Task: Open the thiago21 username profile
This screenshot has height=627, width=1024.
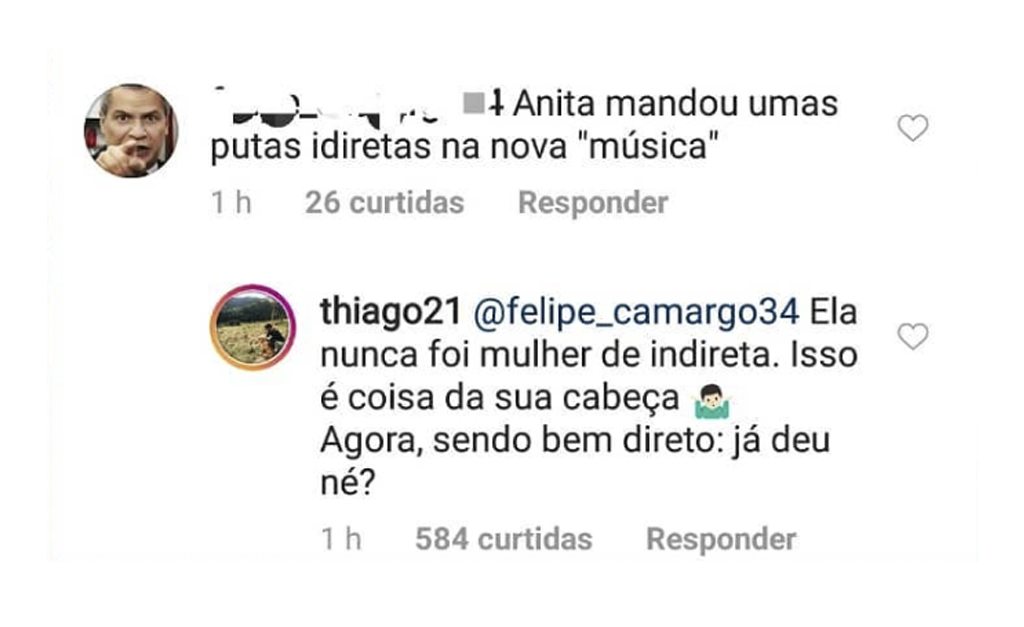Action: (x=384, y=312)
